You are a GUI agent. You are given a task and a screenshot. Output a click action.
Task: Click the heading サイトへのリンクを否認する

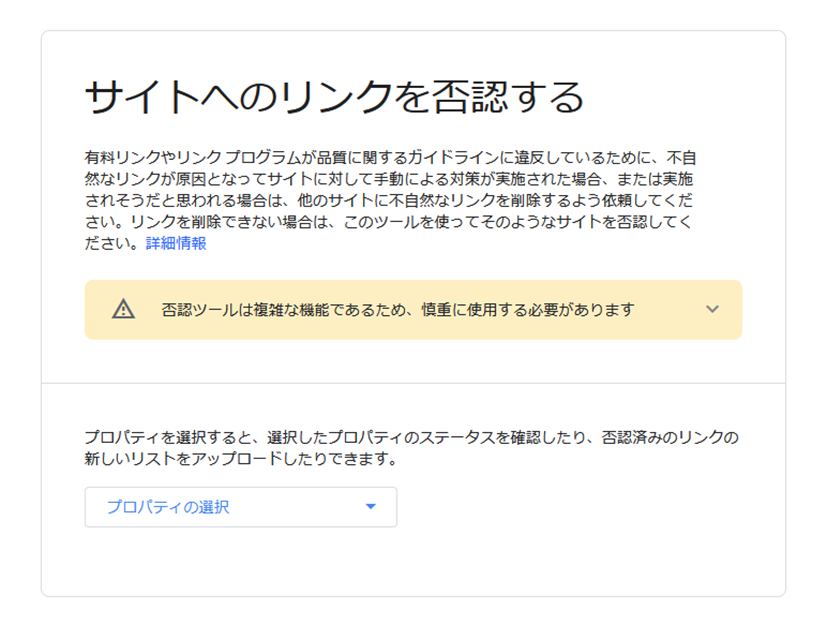pyautogui.click(x=334, y=97)
